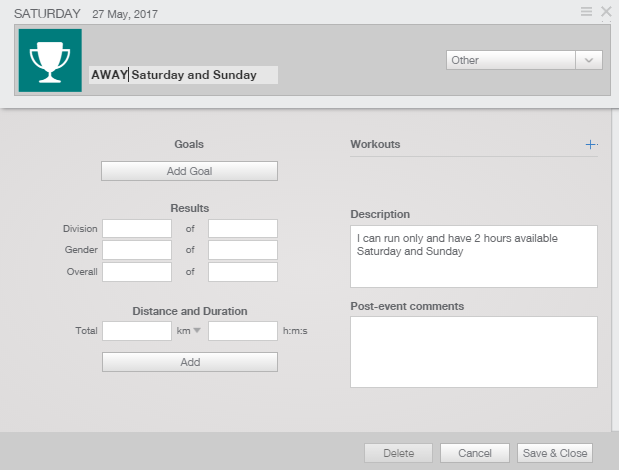This screenshot has width=619, height=470.
Task: Click the Post-event comments text area
Action: pyautogui.click(x=474, y=352)
